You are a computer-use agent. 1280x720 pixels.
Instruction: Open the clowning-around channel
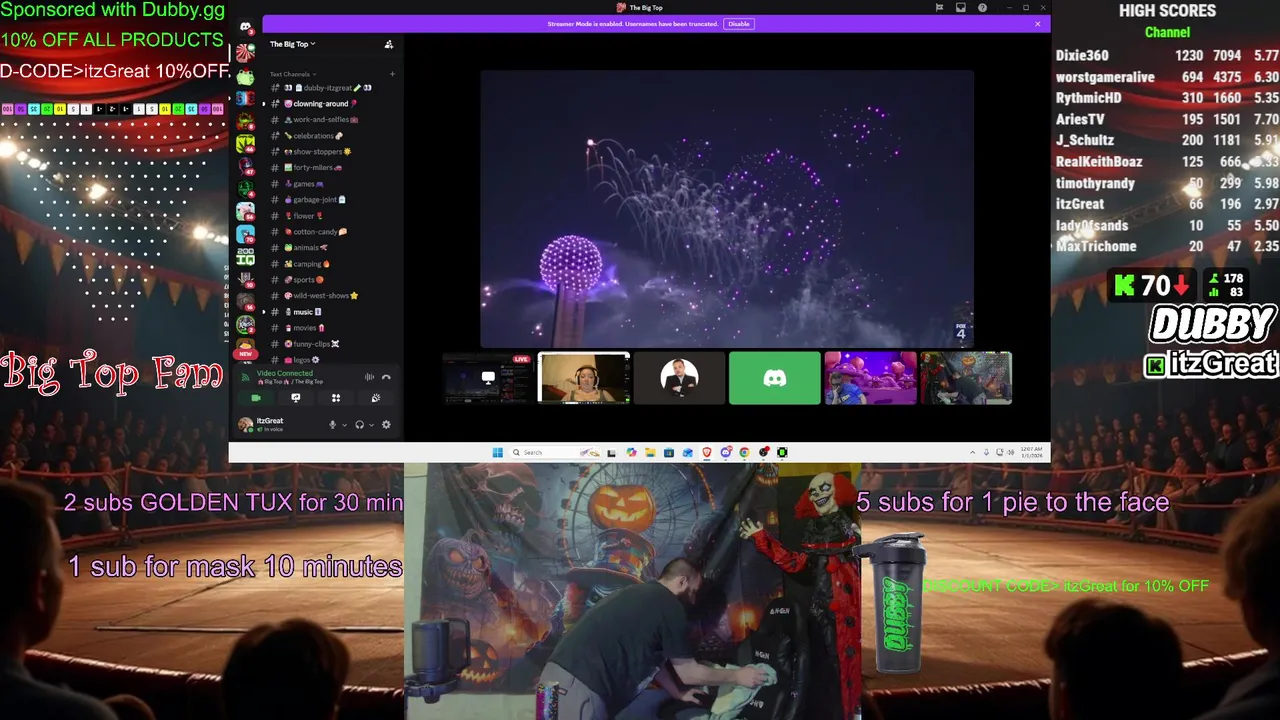(330, 104)
